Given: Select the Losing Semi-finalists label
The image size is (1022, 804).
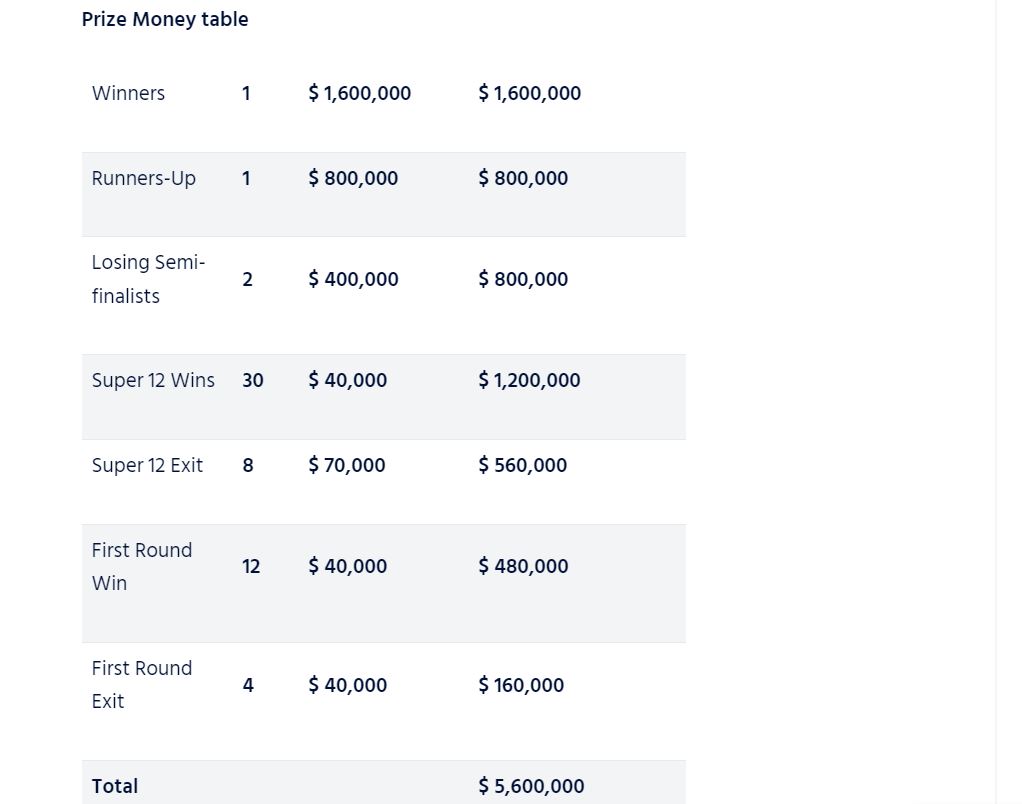Looking at the screenshot, I should tap(148, 279).
